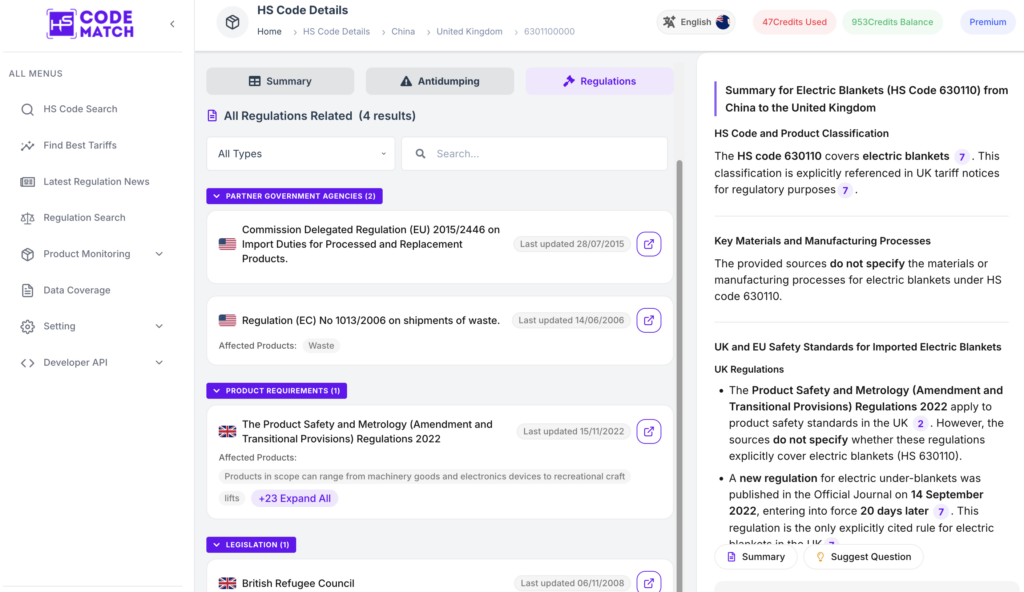The width and height of the screenshot is (1024, 592).
Task: Collapse the Legislation section
Action: (251, 545)
